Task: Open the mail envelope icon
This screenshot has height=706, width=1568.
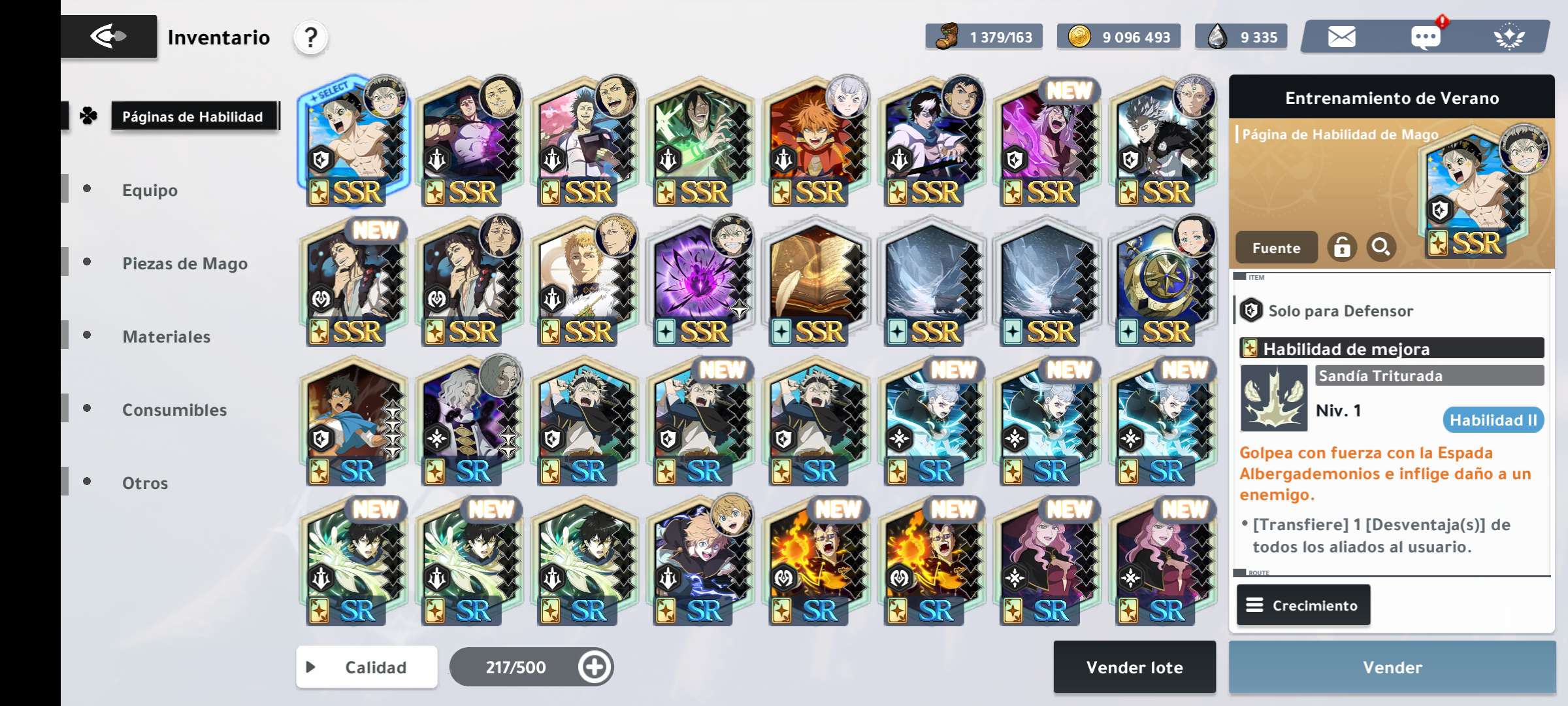Action: (1342, 37)
